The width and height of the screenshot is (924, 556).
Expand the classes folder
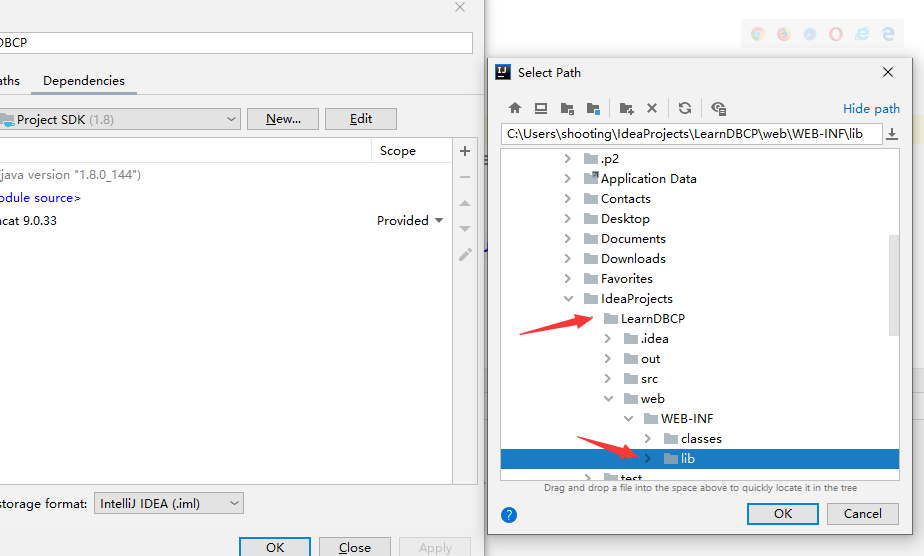click(x=648, y=439)
